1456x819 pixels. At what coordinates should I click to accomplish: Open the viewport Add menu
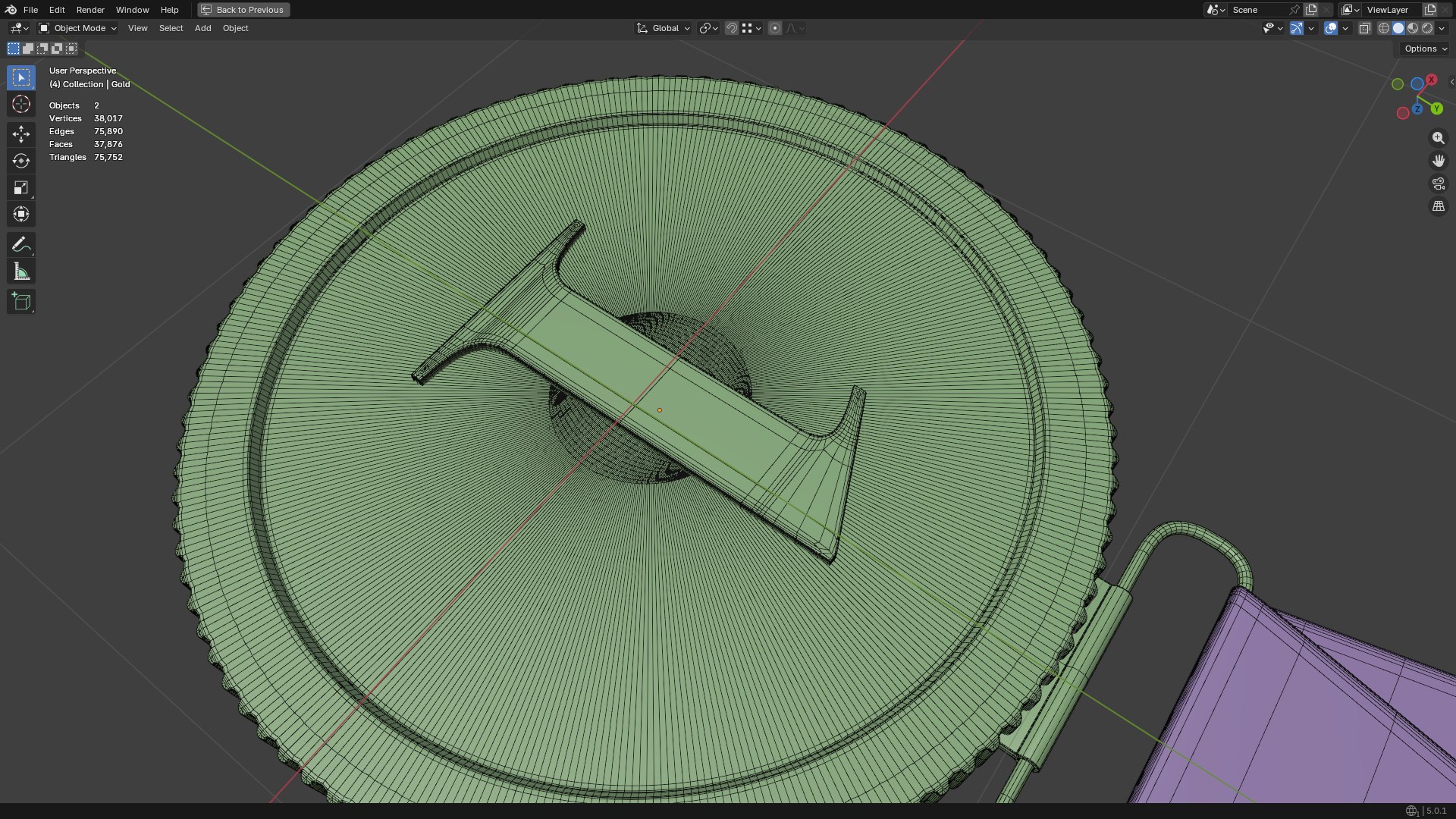click(x=202, y=28)
